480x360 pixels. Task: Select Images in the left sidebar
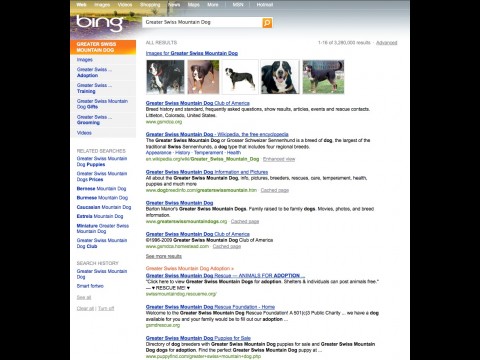pos(85,60)
